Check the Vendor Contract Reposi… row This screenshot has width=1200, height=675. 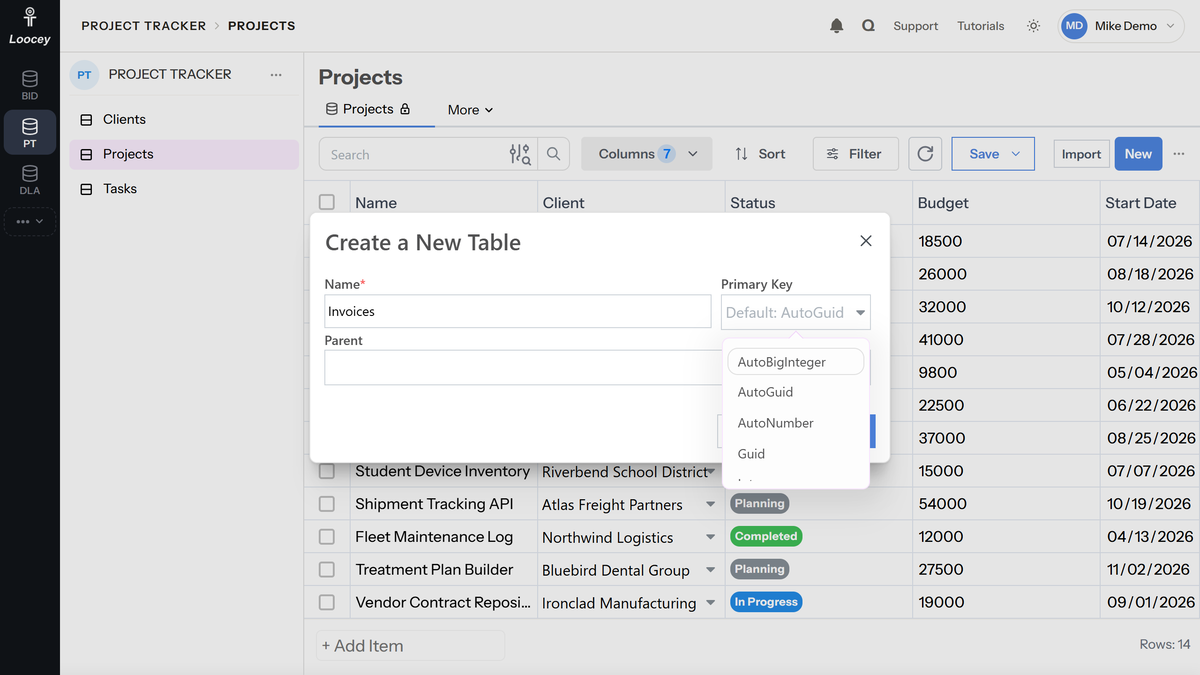coord(327,602)
